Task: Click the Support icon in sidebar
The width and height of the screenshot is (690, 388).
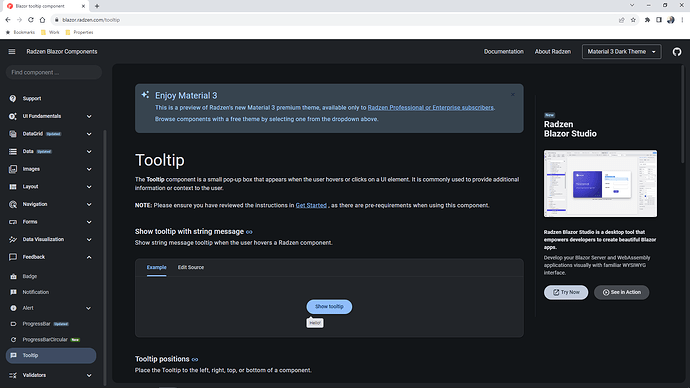Action: 13,99
